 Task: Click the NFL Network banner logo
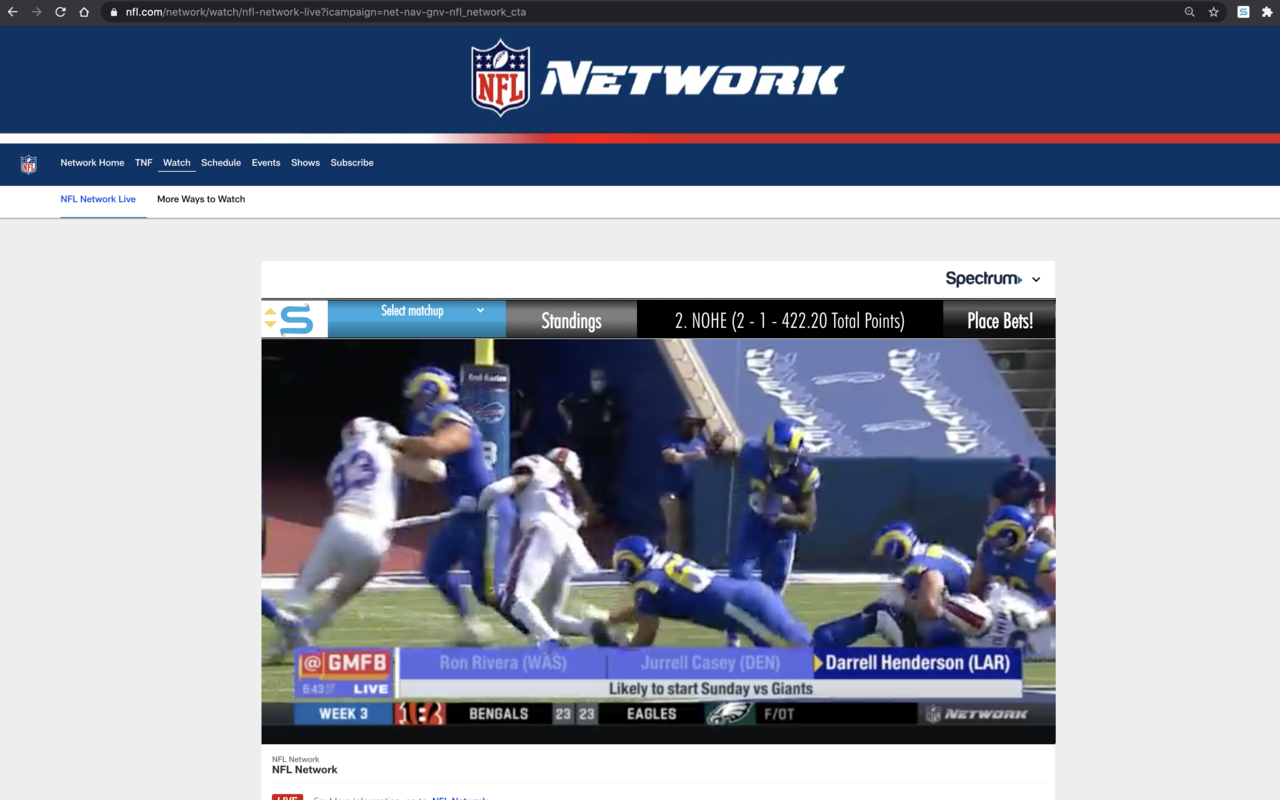[x=658, y=78]
